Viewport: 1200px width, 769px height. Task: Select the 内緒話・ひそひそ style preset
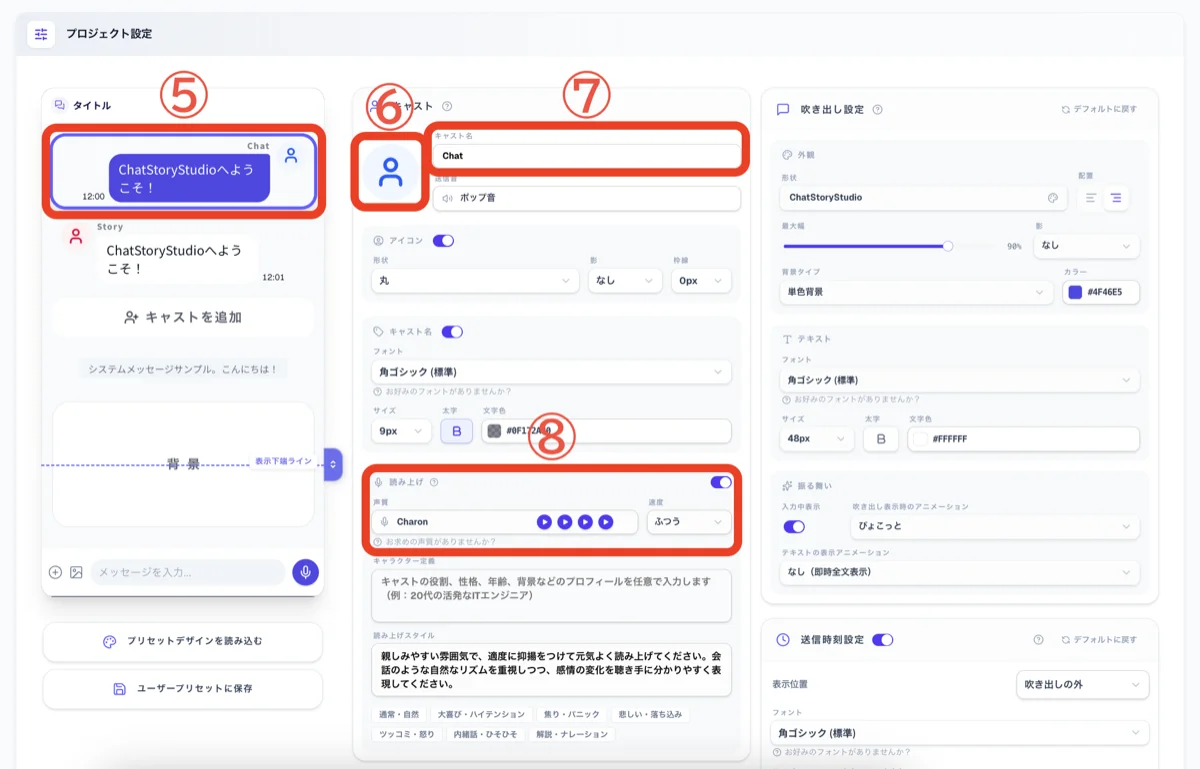[x=485, y=734]
